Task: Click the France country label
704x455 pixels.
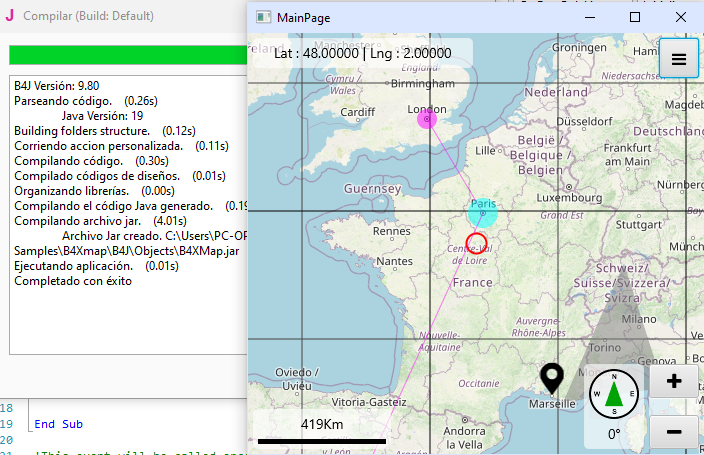Action: [472, 283]
